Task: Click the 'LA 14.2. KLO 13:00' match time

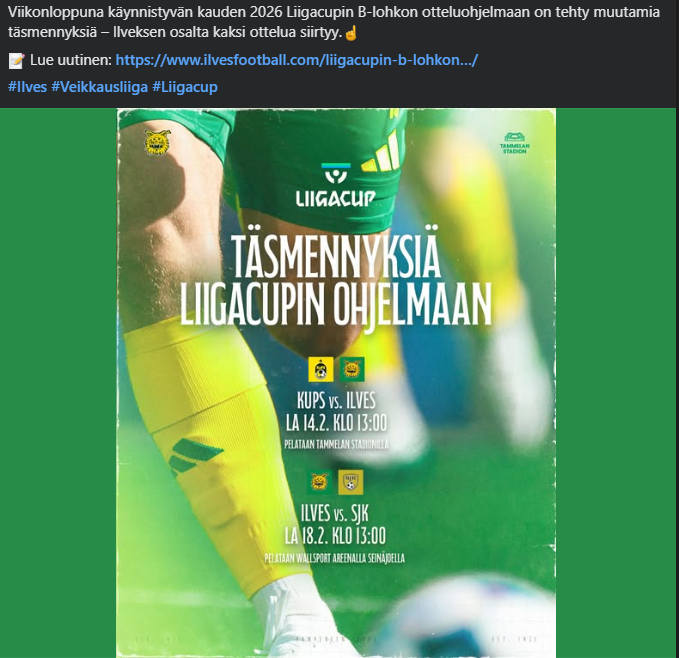Action: (336, 423)
